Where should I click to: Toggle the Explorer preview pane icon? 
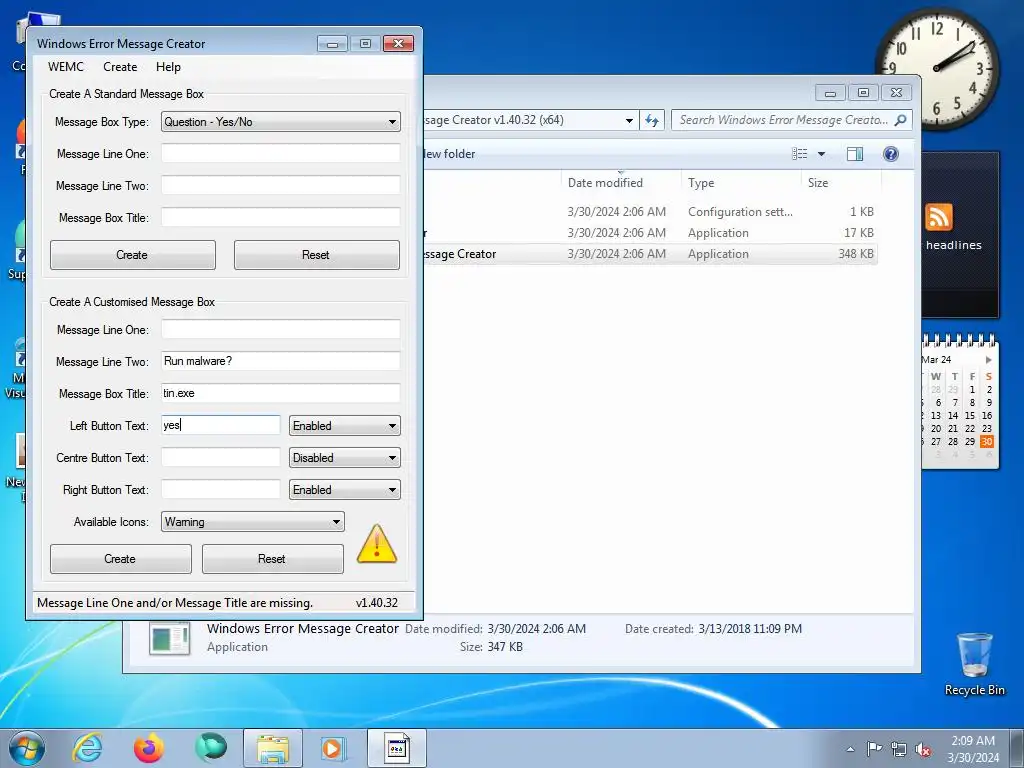tap(855, 154)
